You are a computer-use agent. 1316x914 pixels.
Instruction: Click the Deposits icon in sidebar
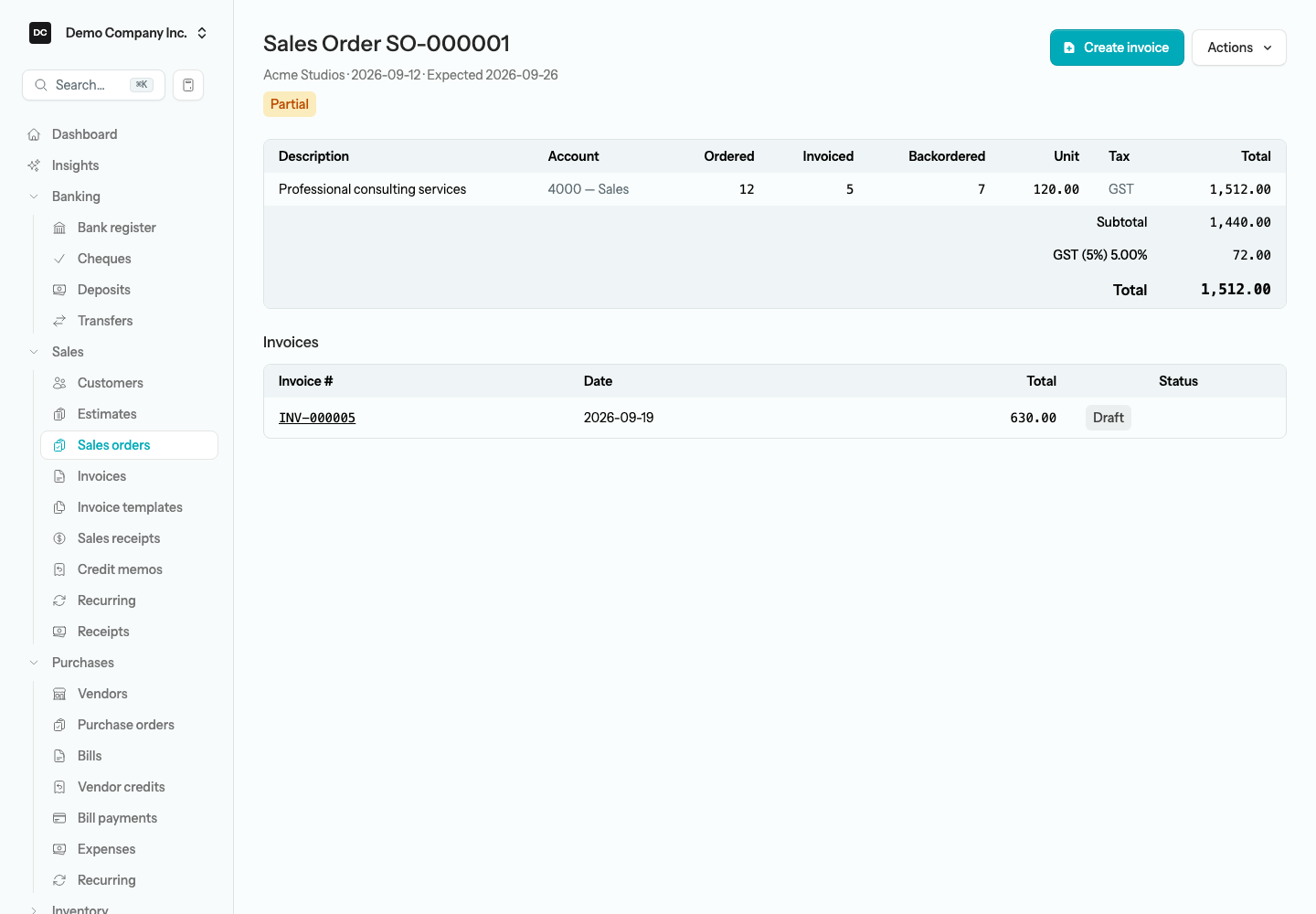59,290
